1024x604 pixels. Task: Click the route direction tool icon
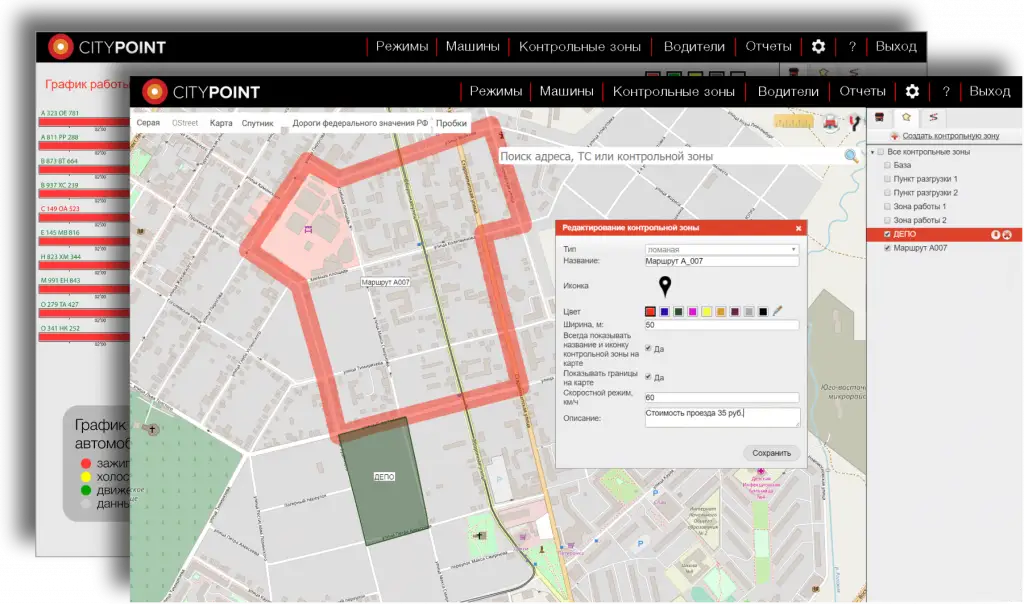[855, 123]
